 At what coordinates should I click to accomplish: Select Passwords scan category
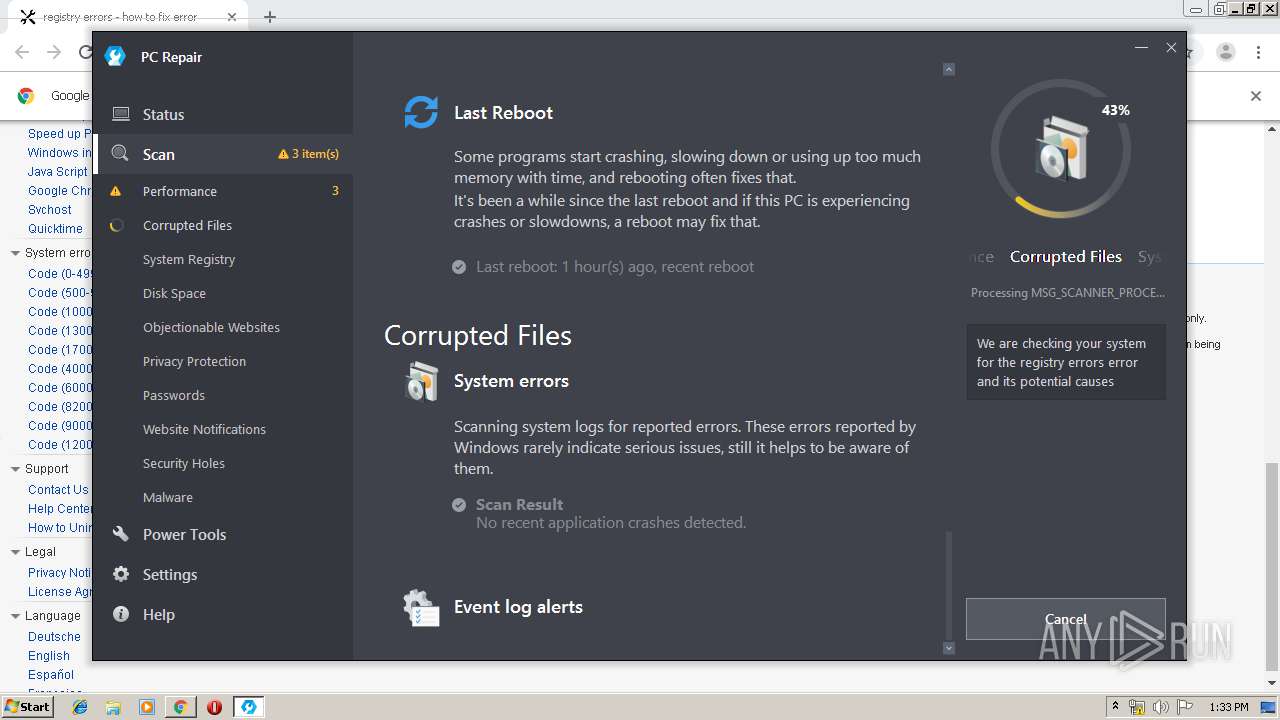pyautogui.click(x=223, y=395)
